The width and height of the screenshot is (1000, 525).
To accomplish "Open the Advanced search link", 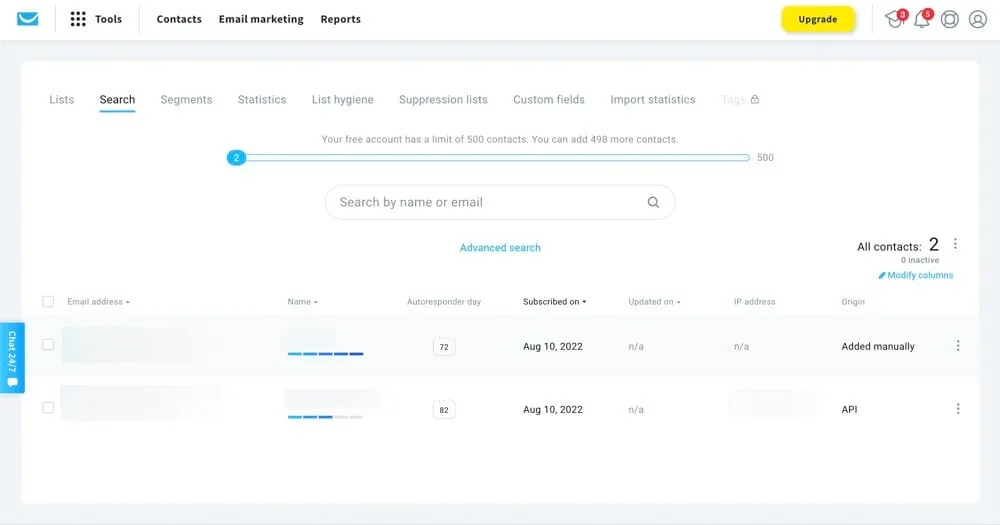I will tap(500, 248).
